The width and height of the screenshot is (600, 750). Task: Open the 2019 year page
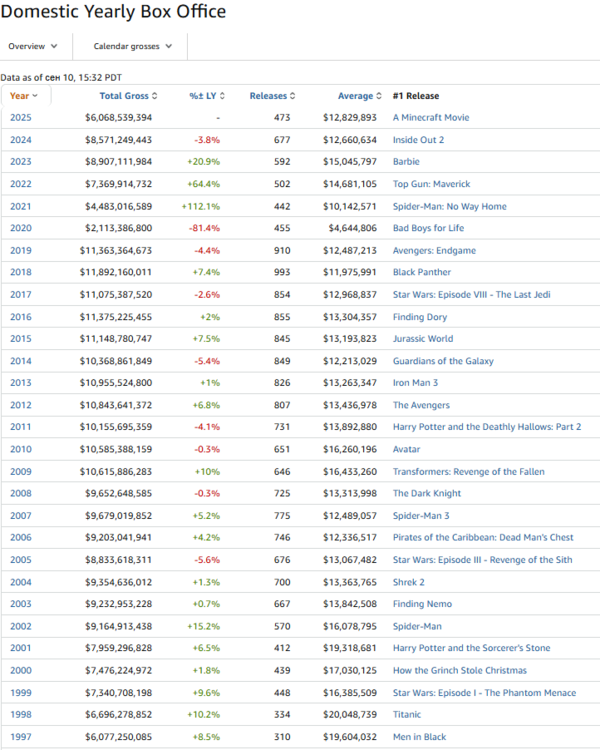coord(20,250)
